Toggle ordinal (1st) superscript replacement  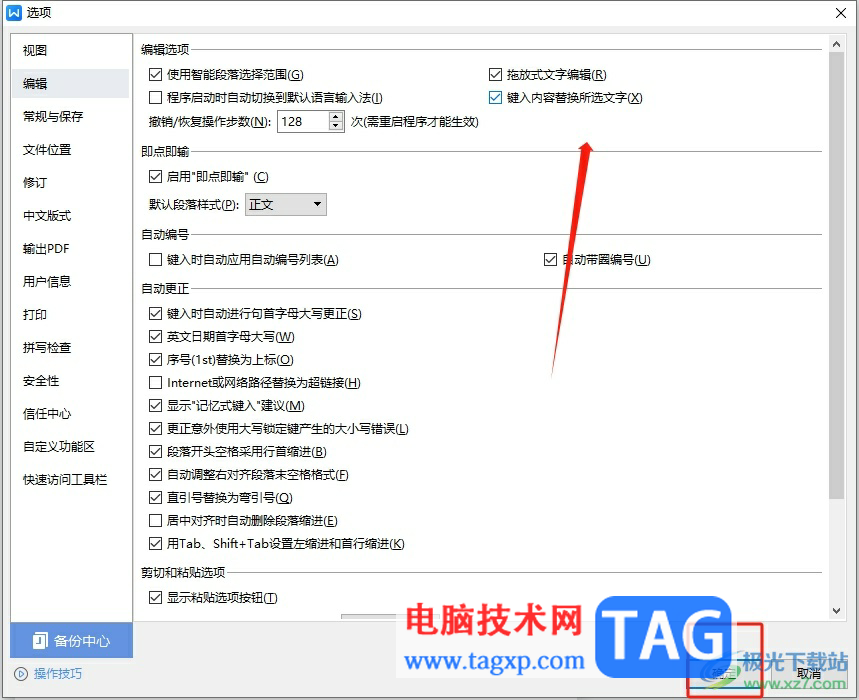(156, 359)
